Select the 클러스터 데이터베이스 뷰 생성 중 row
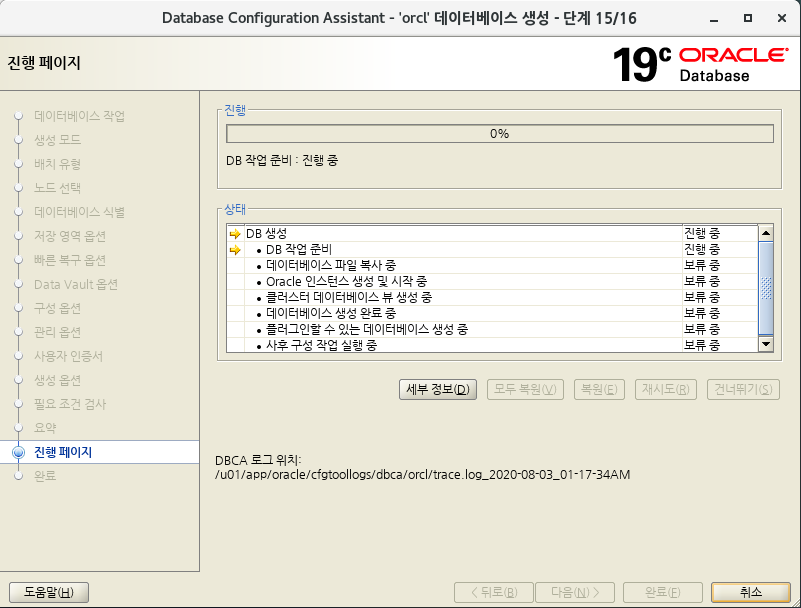This screenshot has height=608, width=801. tap(492, 297)
